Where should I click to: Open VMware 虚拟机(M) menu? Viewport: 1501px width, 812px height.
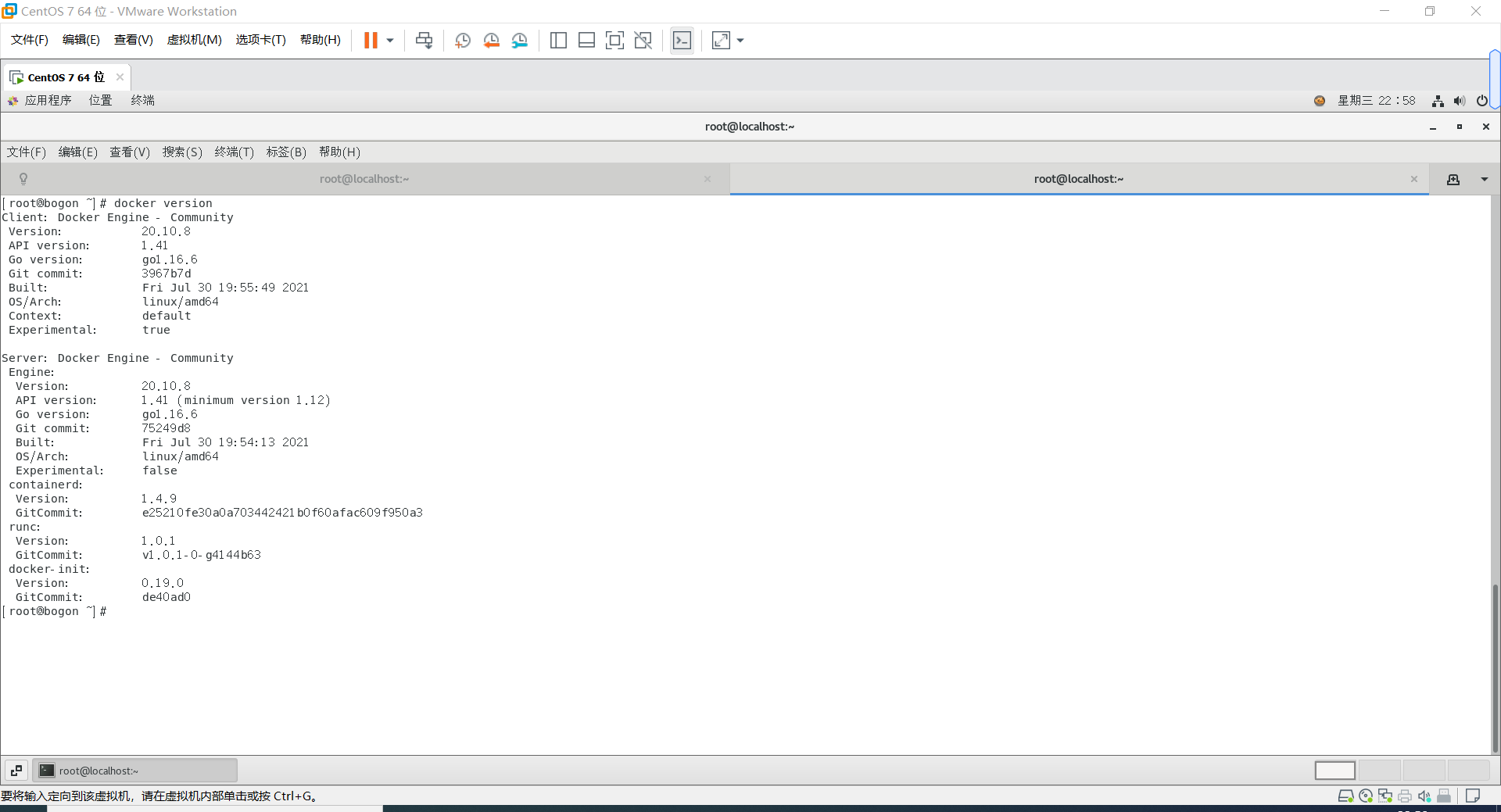[x=195, y=40]
